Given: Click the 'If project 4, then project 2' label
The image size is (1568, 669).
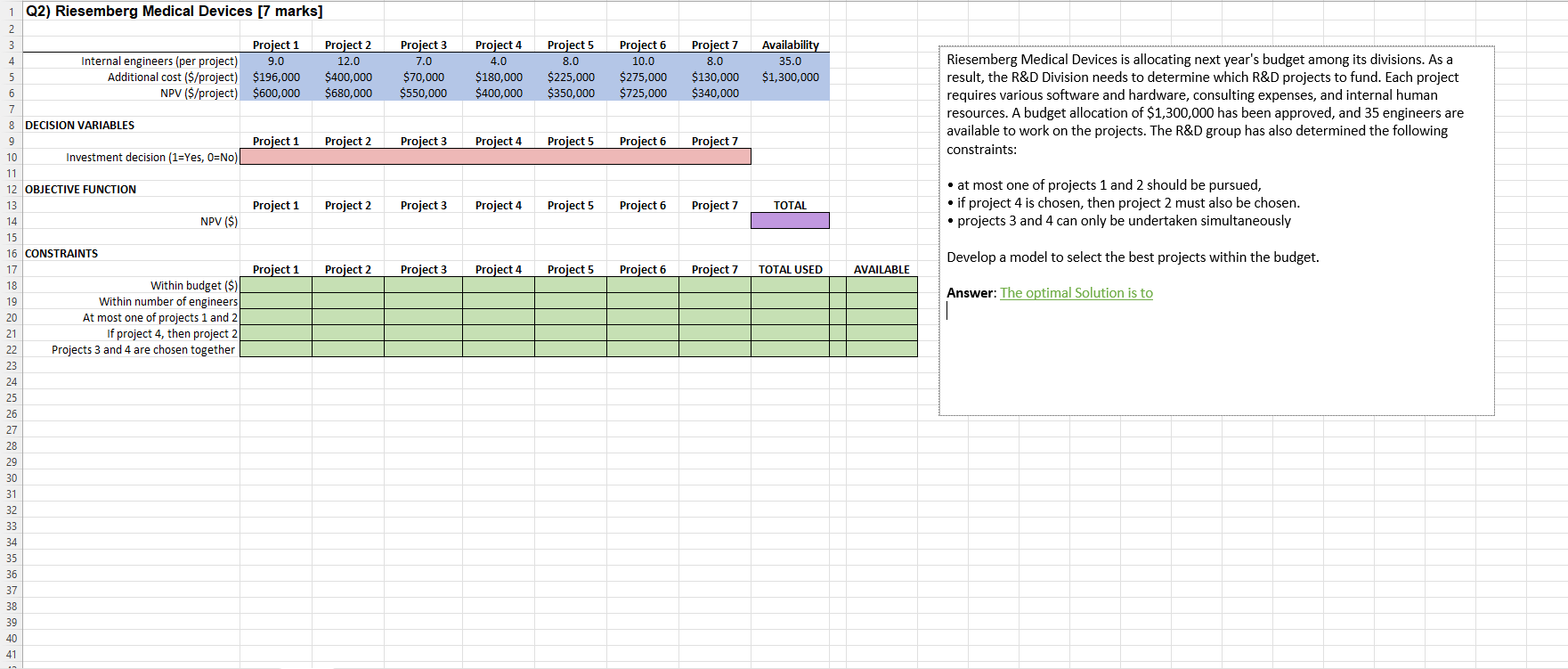Looking at the screenshot, I should pos(173,334).
